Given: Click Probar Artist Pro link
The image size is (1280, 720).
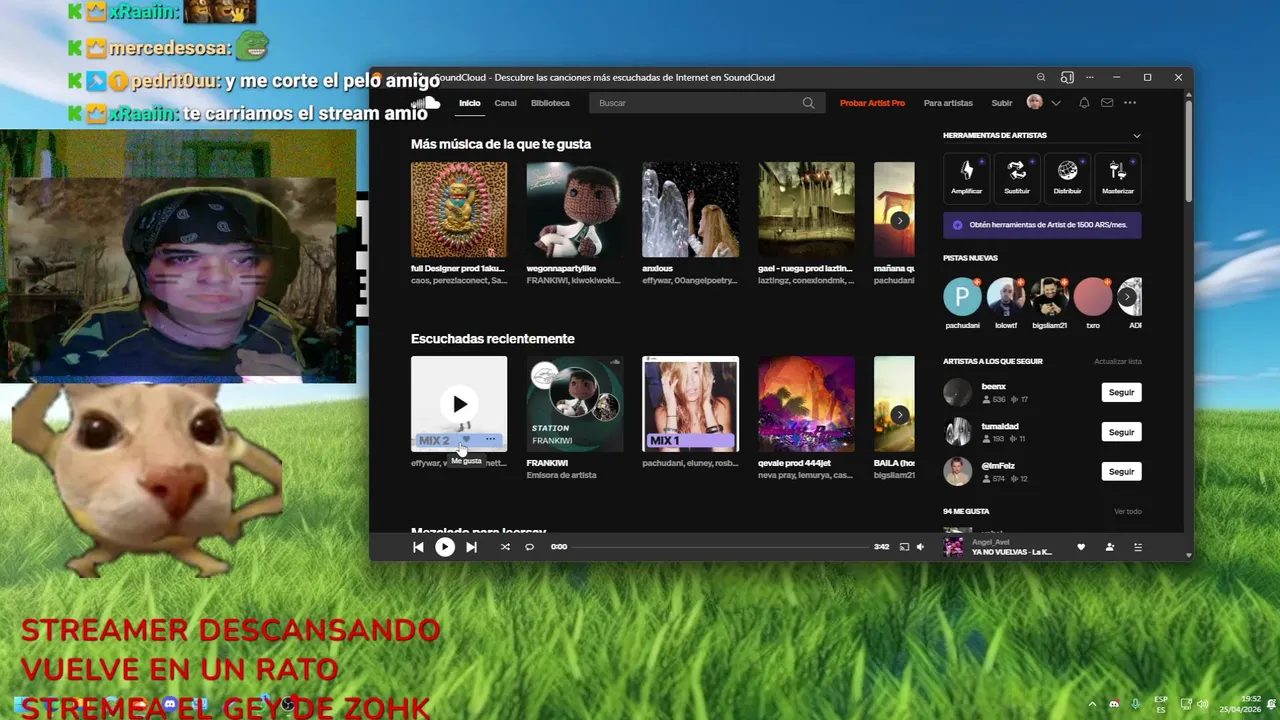Looking at the screenshot, I should point(872,103).
